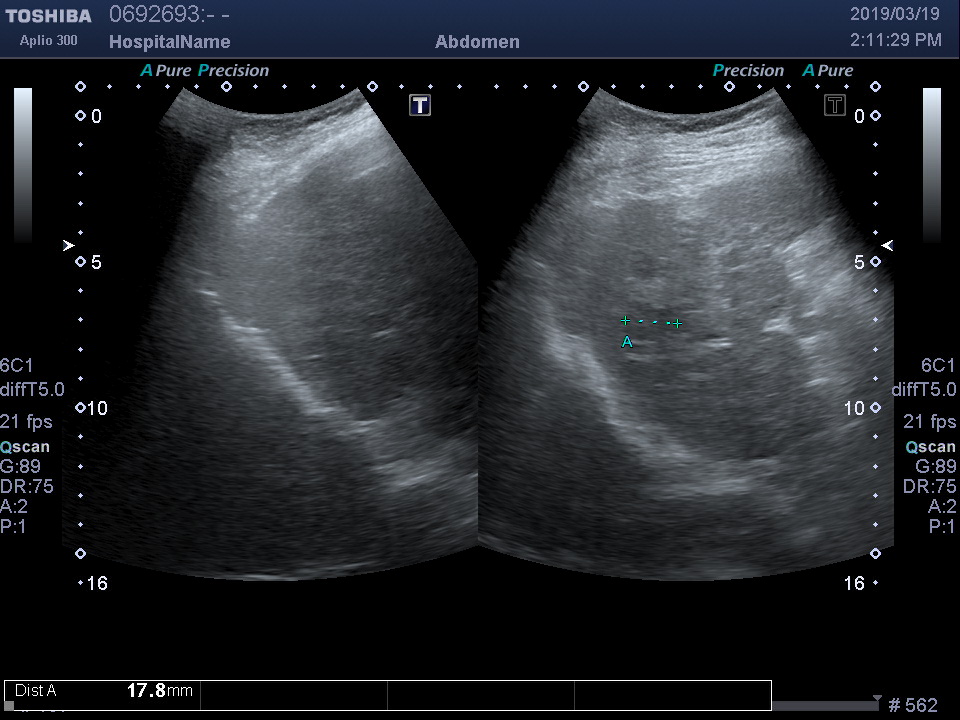The height and width of the screenshot is (720, 960).
Task: Select the right caliper cross of measurement A
Action: [x=678, y=323]
